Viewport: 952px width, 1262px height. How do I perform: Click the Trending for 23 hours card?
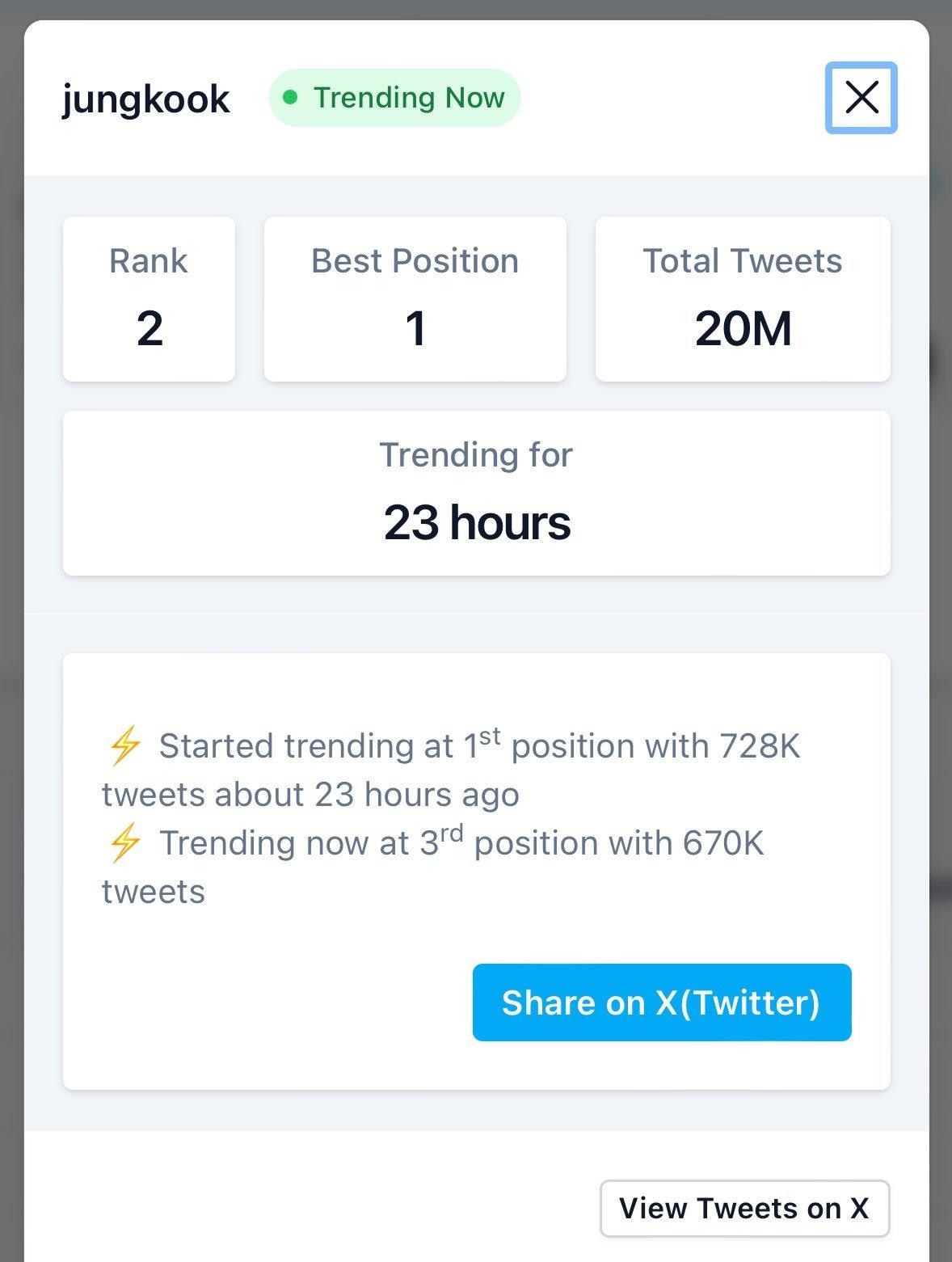(477, 493)
